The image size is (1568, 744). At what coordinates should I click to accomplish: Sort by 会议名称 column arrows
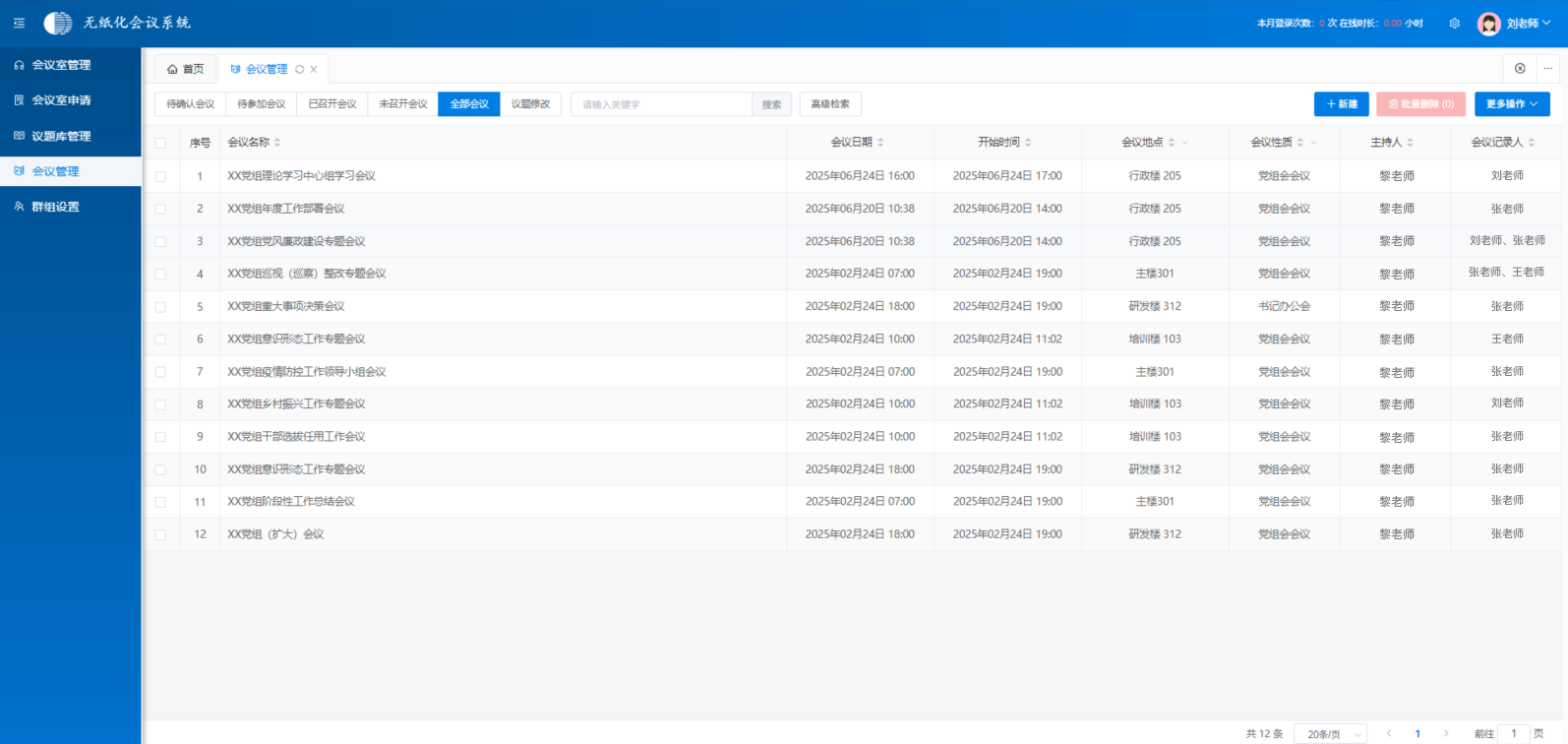click(277, 143)
